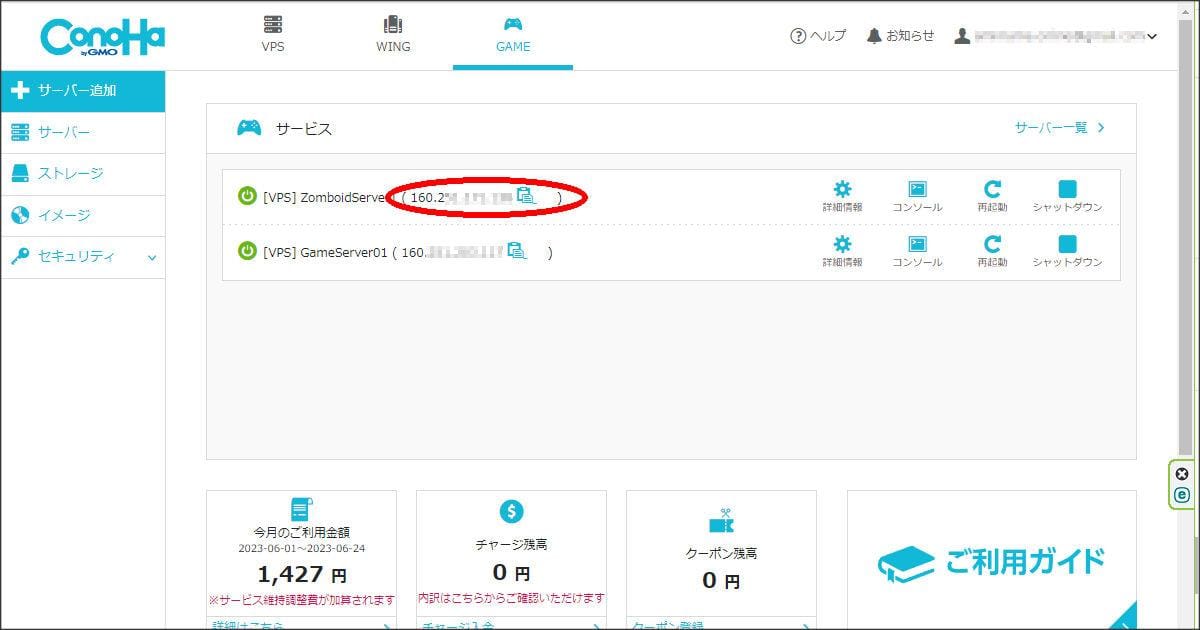Image resolution: width=1200 pixels, height=630 pixels.
Task: Close the side widget with the X icon
Action: pos(1182,474)
